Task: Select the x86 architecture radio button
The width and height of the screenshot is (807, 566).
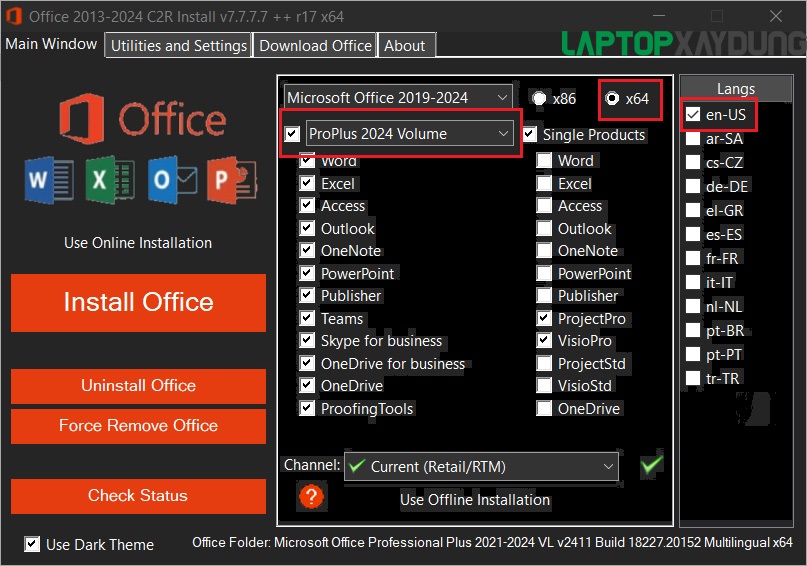Action: (539, 98)
